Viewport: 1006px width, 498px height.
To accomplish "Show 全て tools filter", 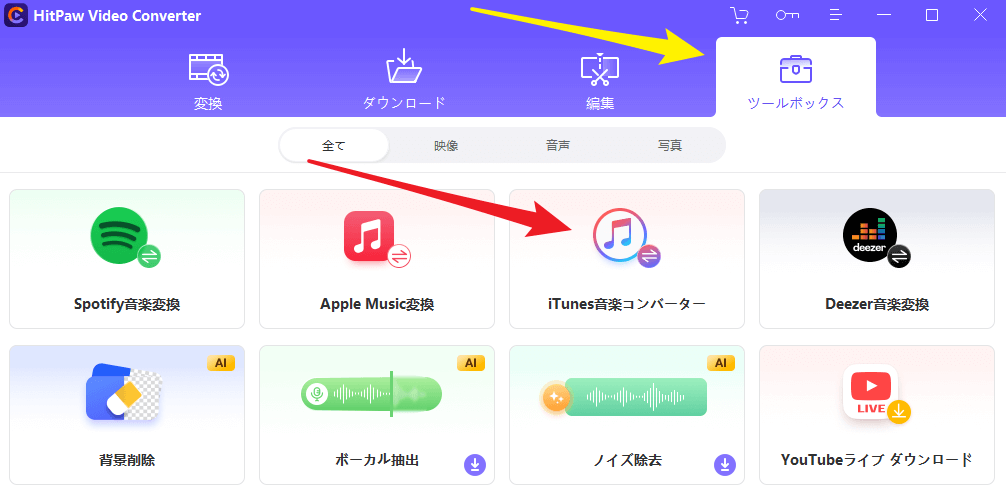I will (x=334, y=146).
